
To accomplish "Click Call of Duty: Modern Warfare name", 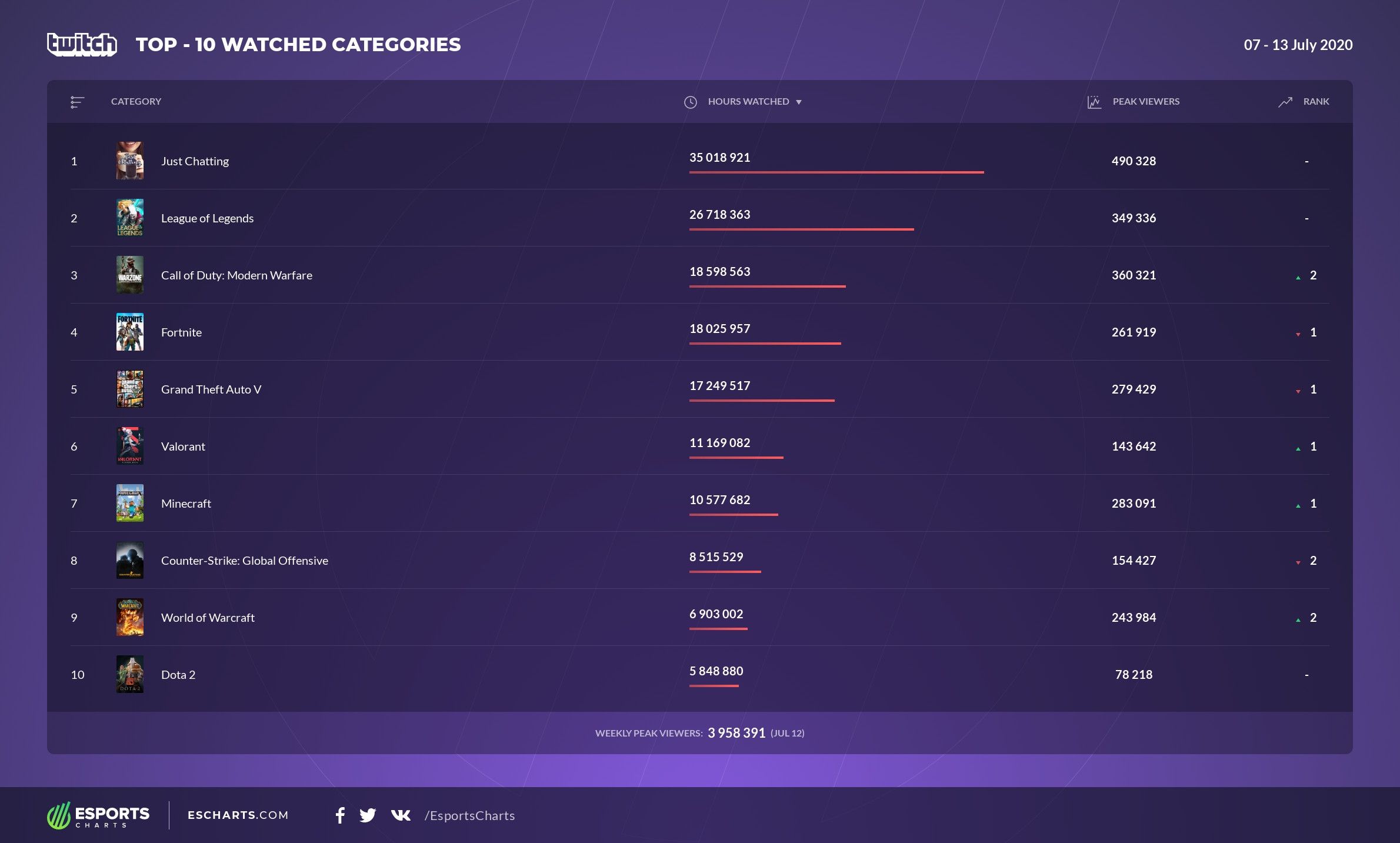I will pyautogui.click(x=236, y=275).
